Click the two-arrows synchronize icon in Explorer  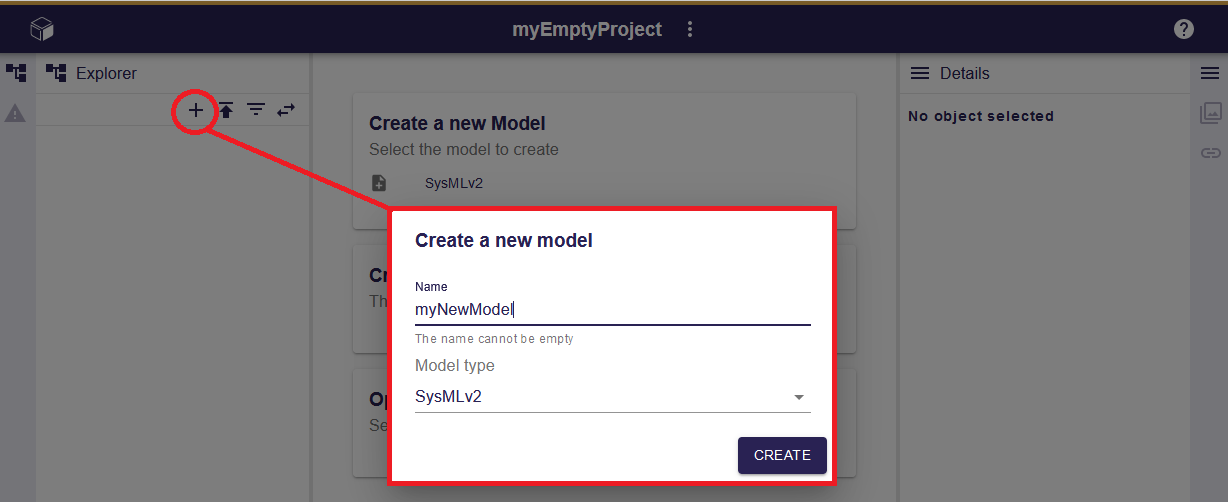pyautogui.click(x=287, y=110)
